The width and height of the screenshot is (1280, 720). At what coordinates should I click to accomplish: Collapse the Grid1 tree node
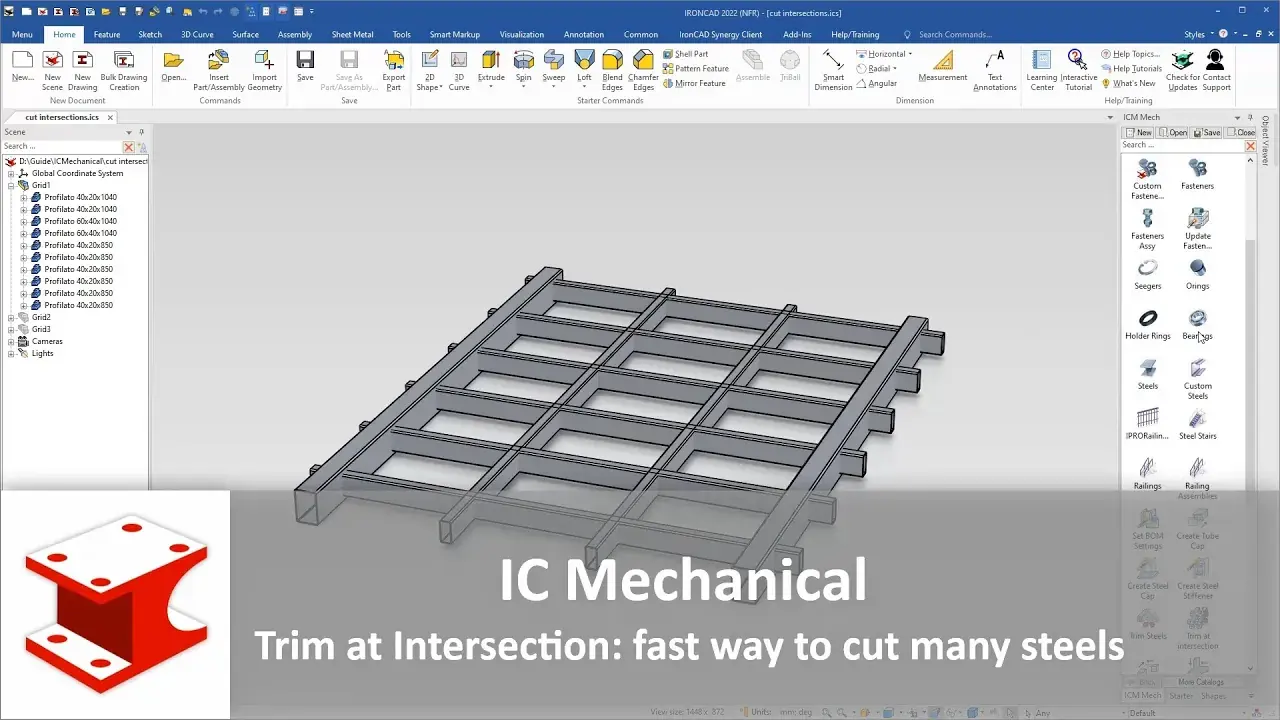click(x=11, y=186)
